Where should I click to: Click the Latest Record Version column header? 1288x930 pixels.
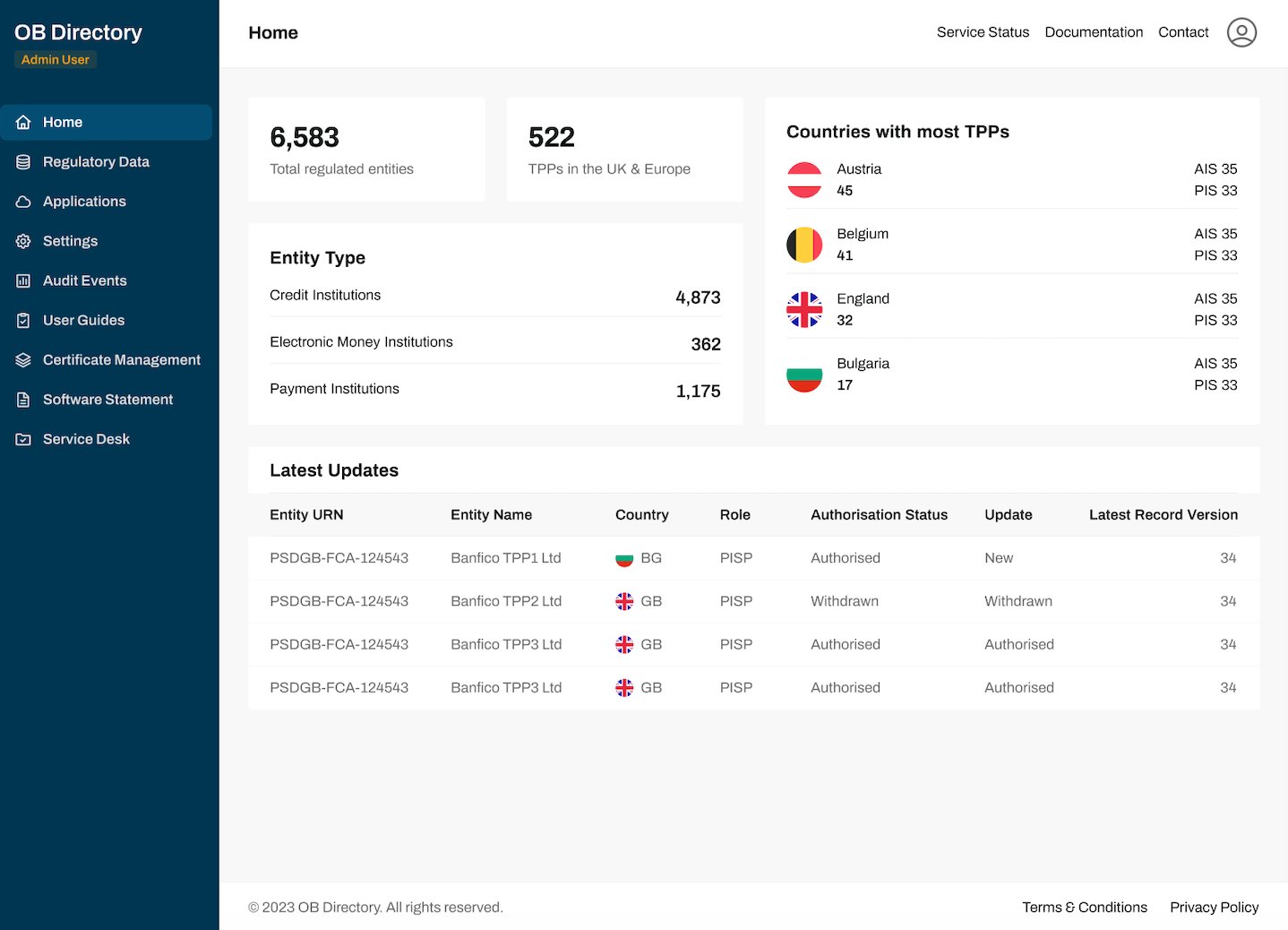click(x=1163, y=514)
